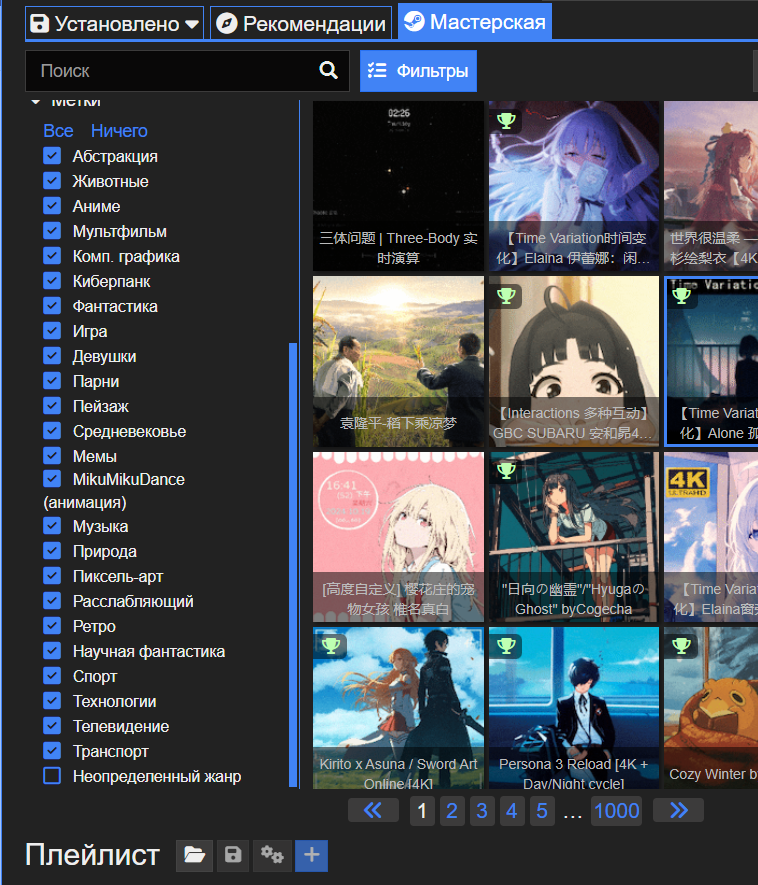Open the pink 樱花庄 wallpaper thumbnail

click(398, 537)
